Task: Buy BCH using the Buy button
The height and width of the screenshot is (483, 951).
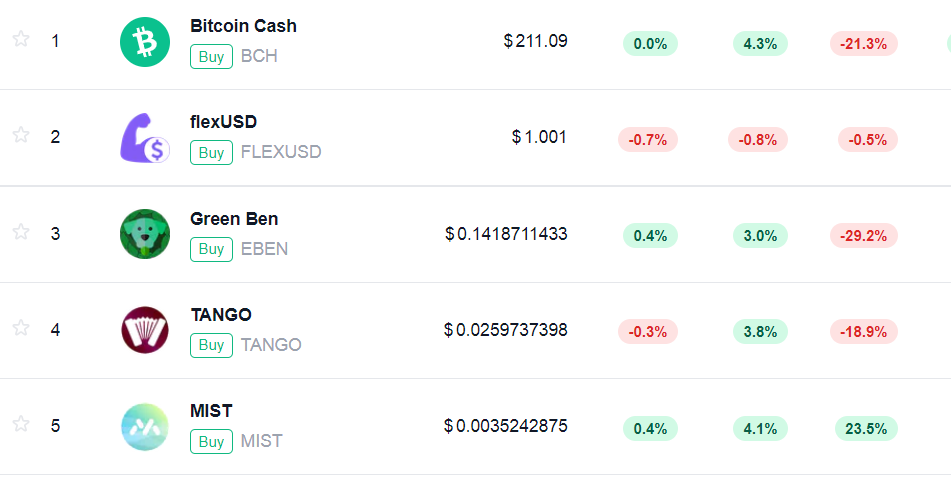Action: [x=211, y=56]
